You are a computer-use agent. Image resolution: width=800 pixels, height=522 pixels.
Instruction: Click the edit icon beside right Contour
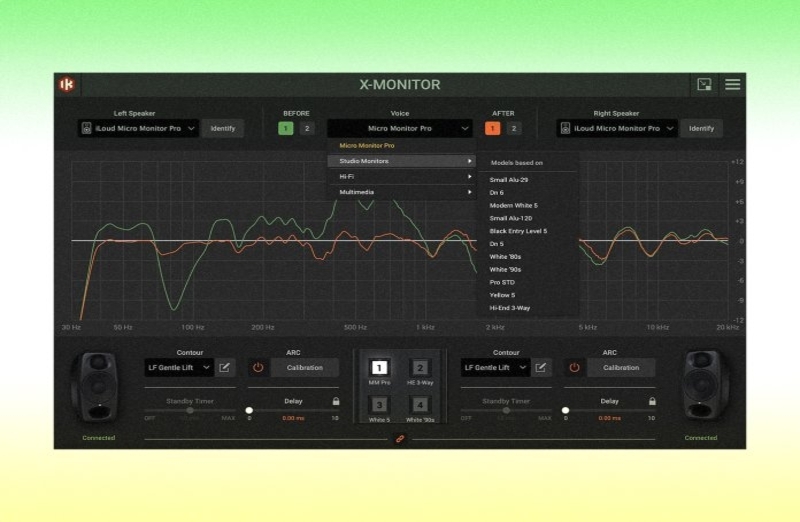tap(541, 367)
